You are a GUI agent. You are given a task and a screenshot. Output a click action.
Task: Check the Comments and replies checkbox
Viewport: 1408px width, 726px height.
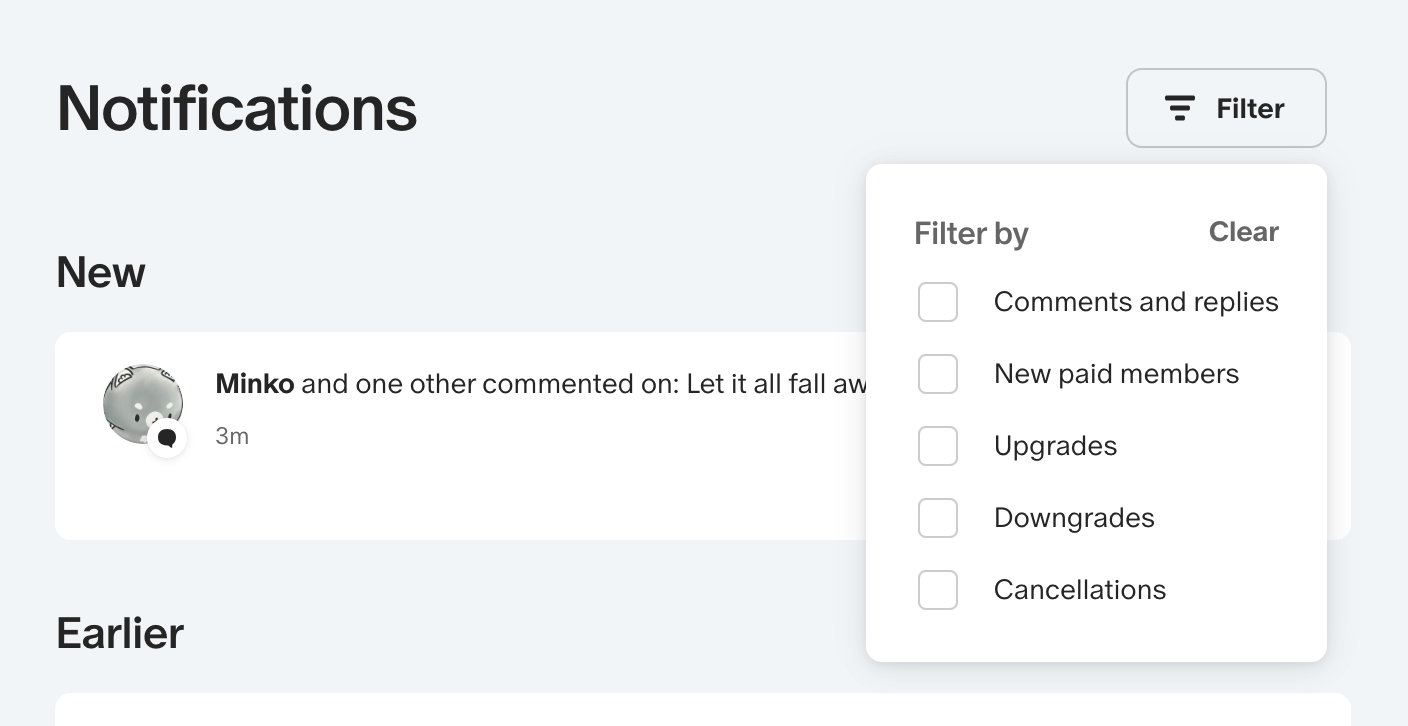[x=938, y=302]
